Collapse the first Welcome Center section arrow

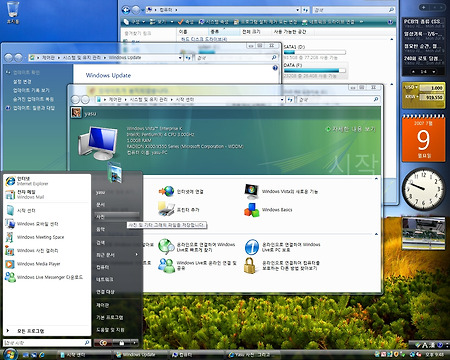(376, 179)
